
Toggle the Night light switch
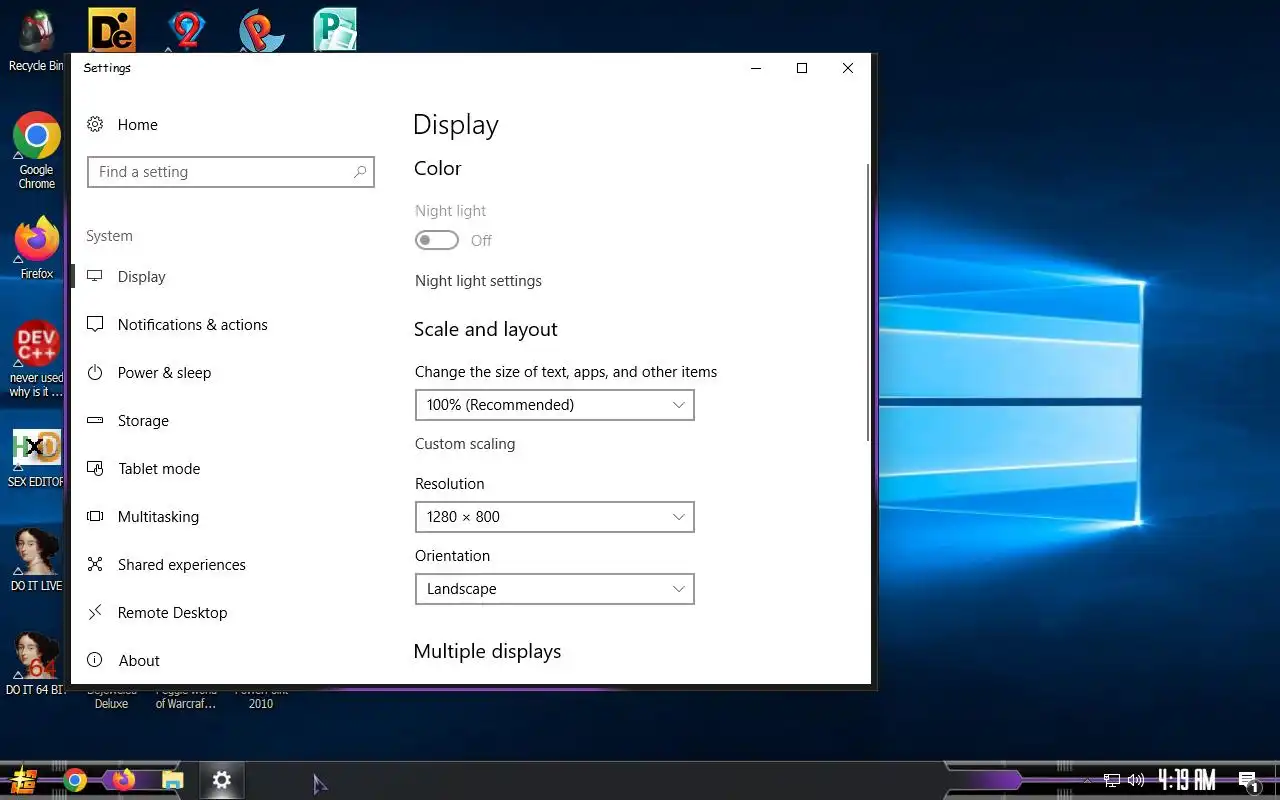[437, 240]
